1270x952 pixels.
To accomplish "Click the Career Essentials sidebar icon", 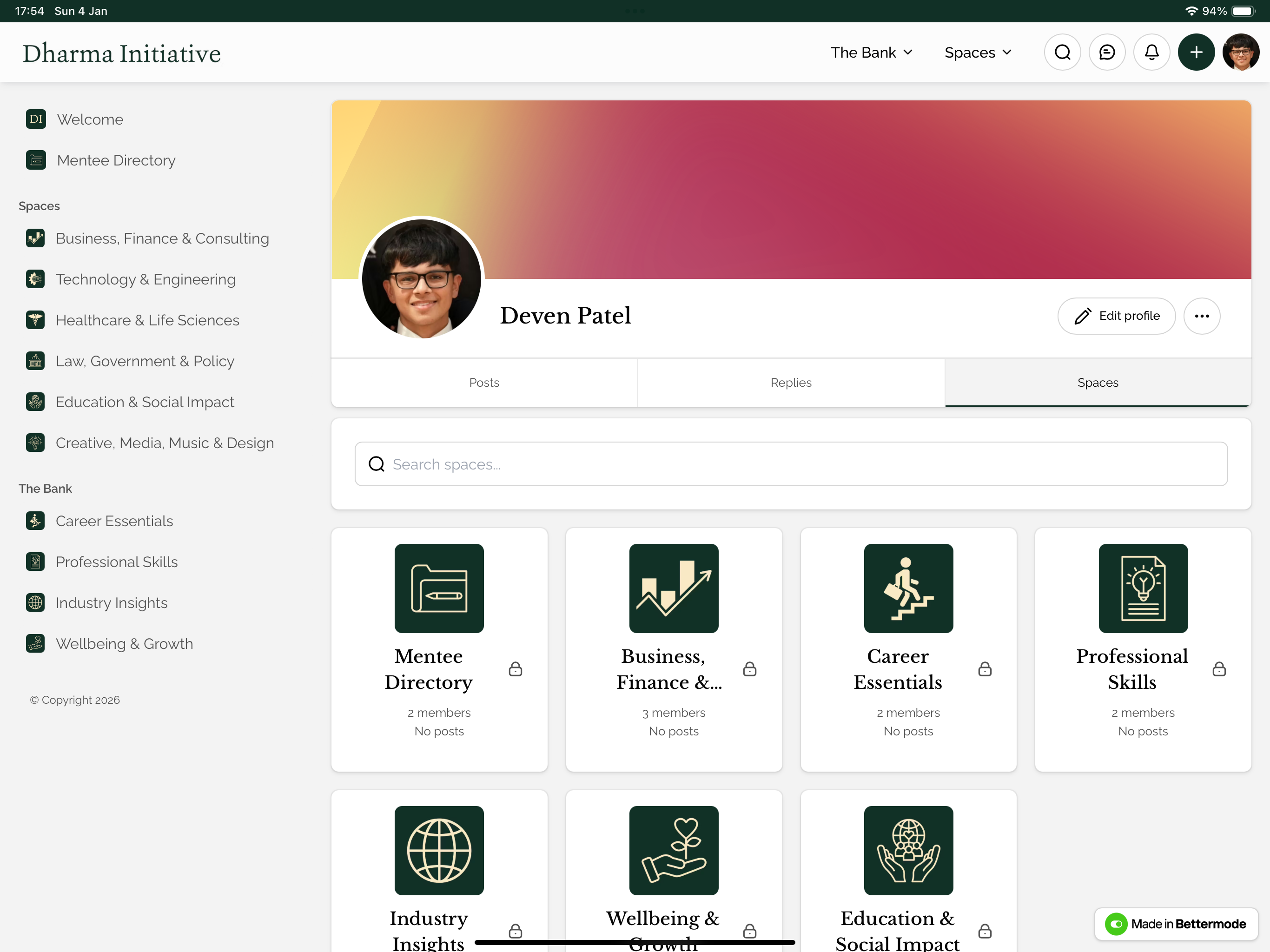I will pyautogui.click(x=35, y=520).
